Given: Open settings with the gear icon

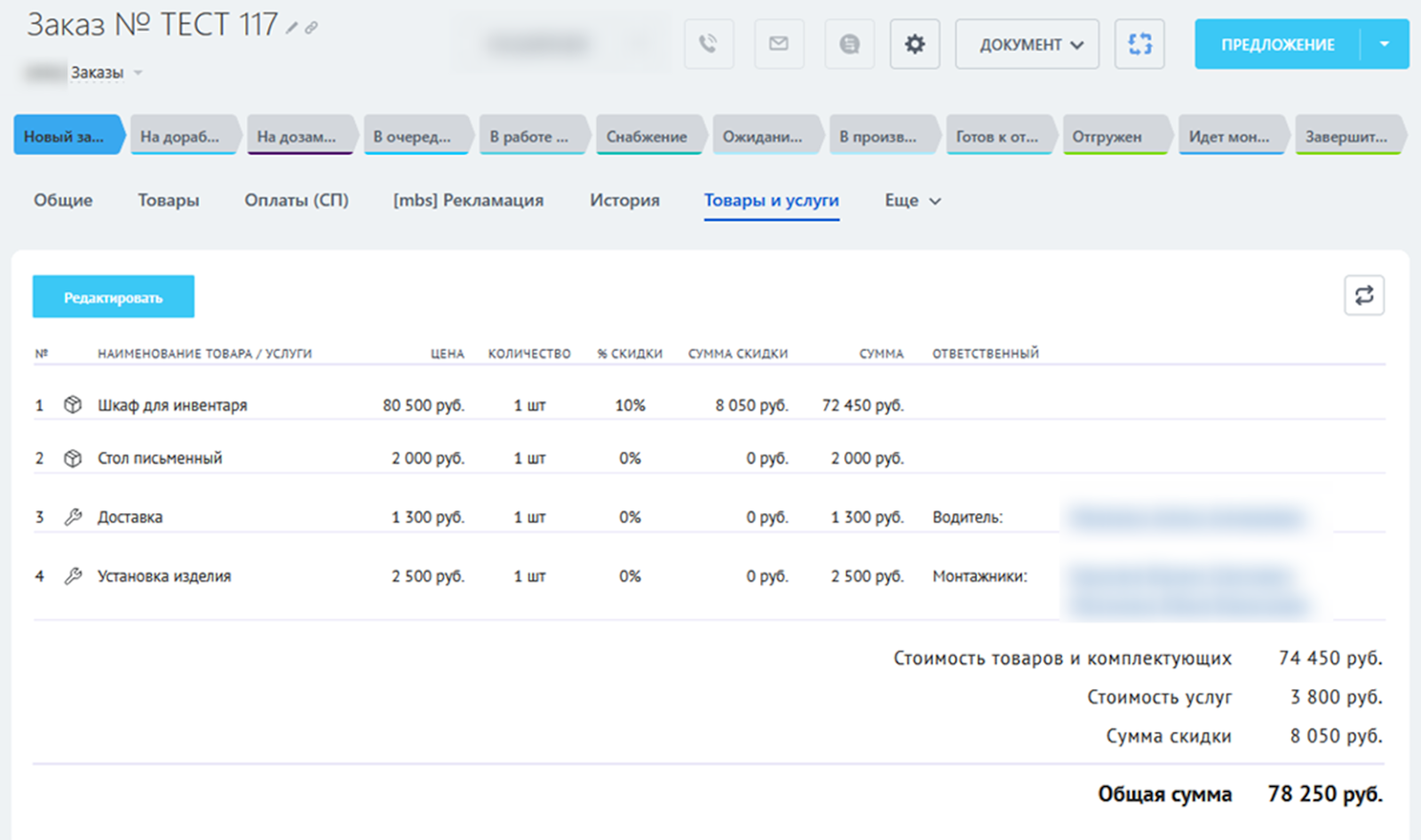Looking at the screenshot, I should 915,44.
